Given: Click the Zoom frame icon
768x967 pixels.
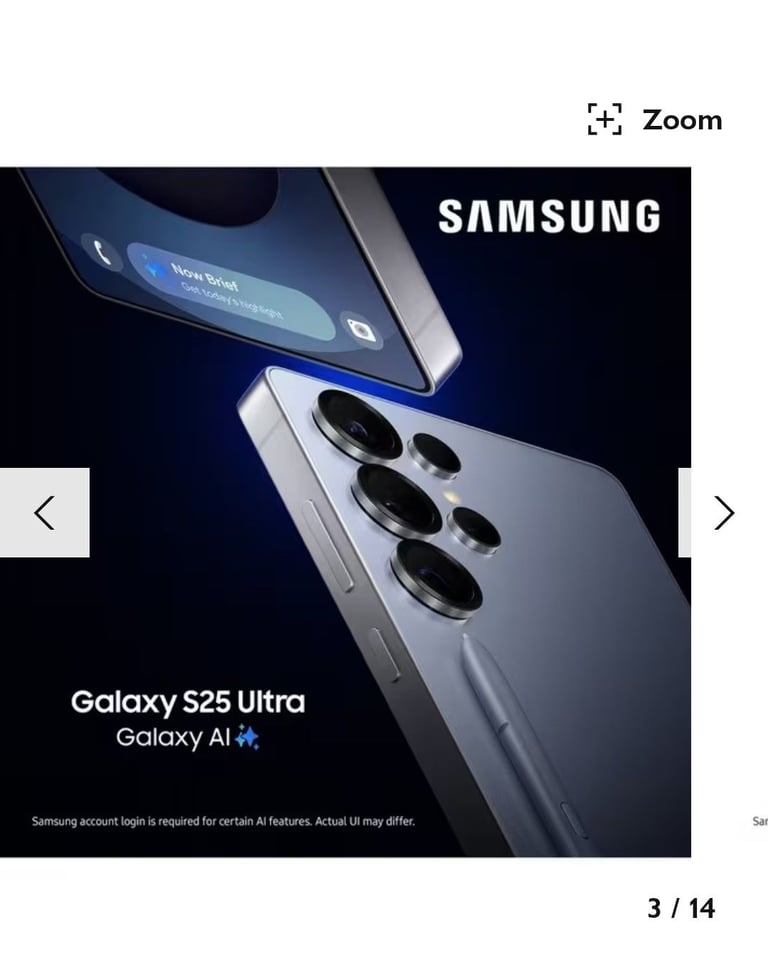Looking at the screenshot, I should 605,119.
